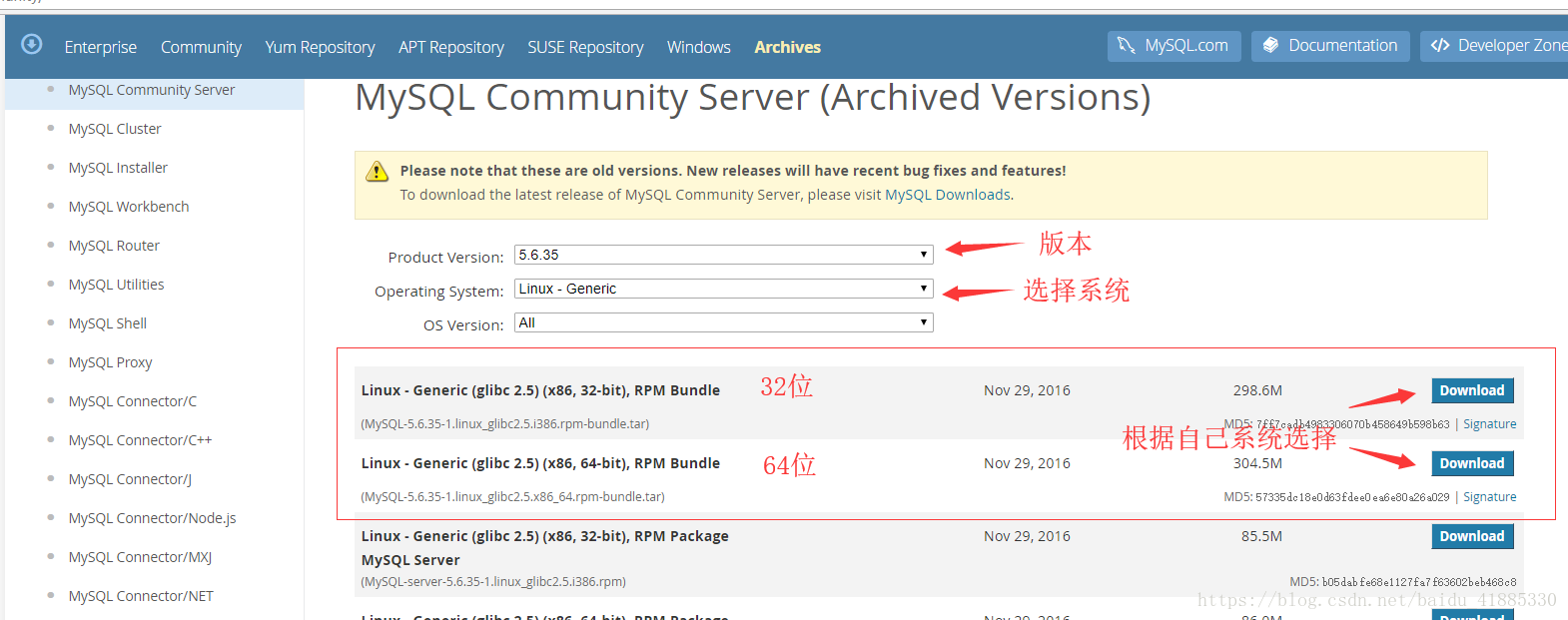Open MySQL Connector/NET in sidebar
The image size is (1568, 620).
point(141,596)
